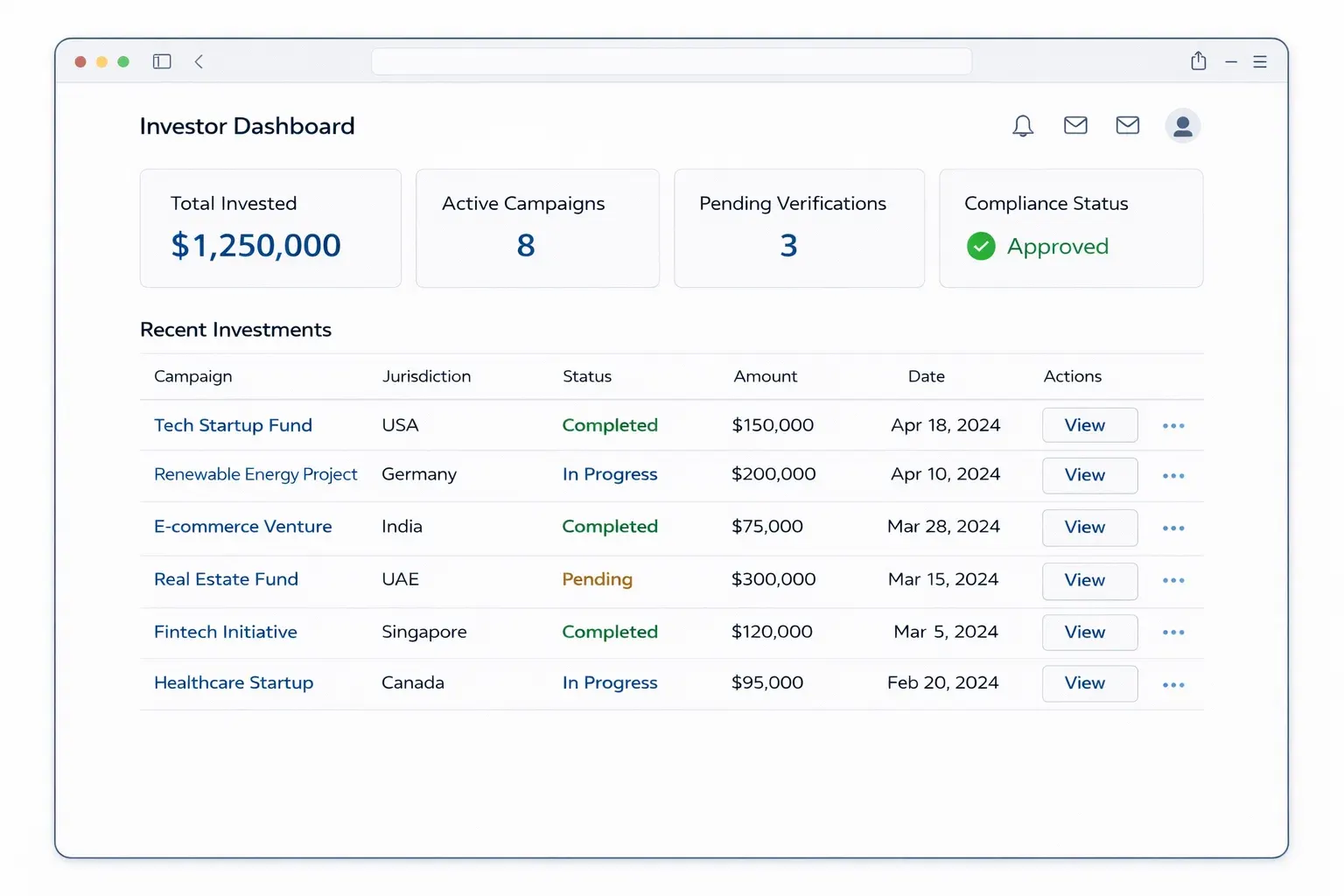Open actions menu for Healthcare Startup
The width and height of the screenshot is (1344, 896).
[1173, 684]
